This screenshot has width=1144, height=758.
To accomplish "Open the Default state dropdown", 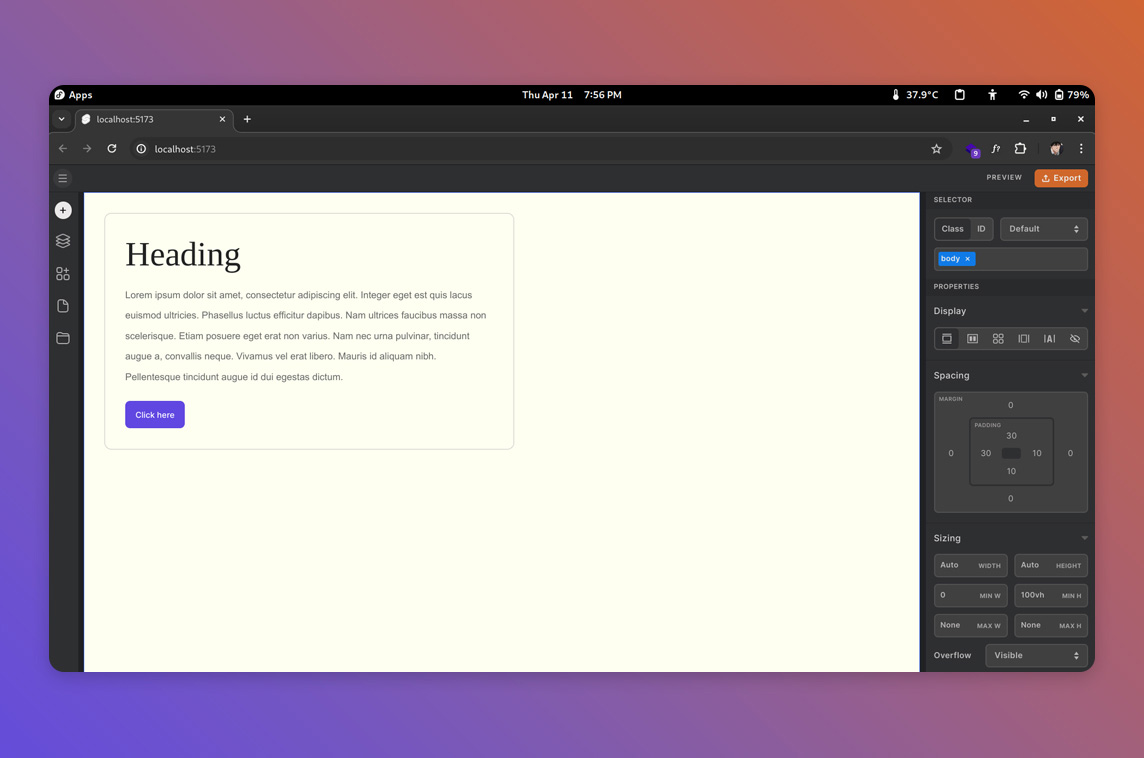I will [x=1043, y=229].
